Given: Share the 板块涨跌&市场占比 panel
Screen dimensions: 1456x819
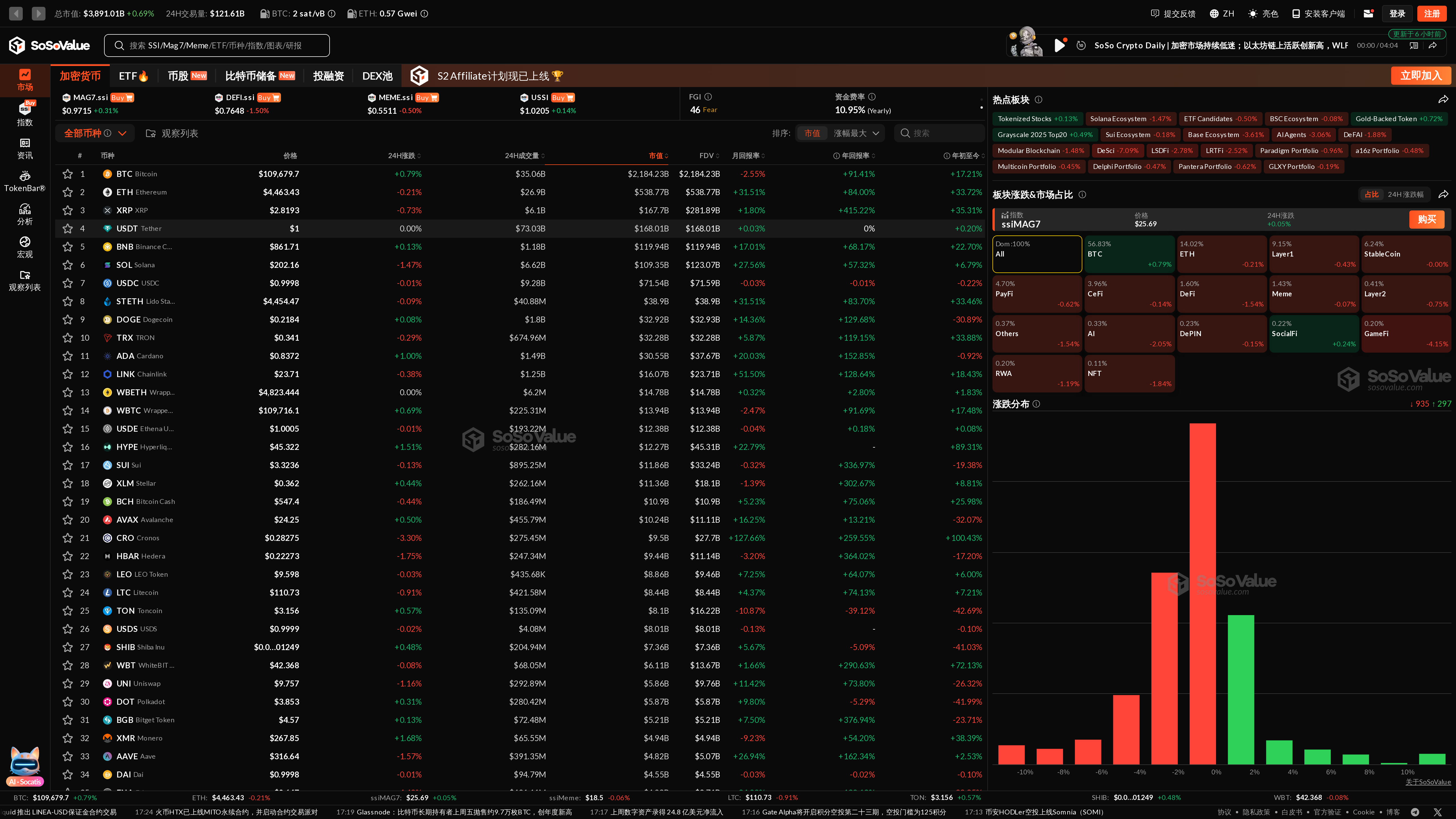Looking at the screenshot, I should [1443, 195].
